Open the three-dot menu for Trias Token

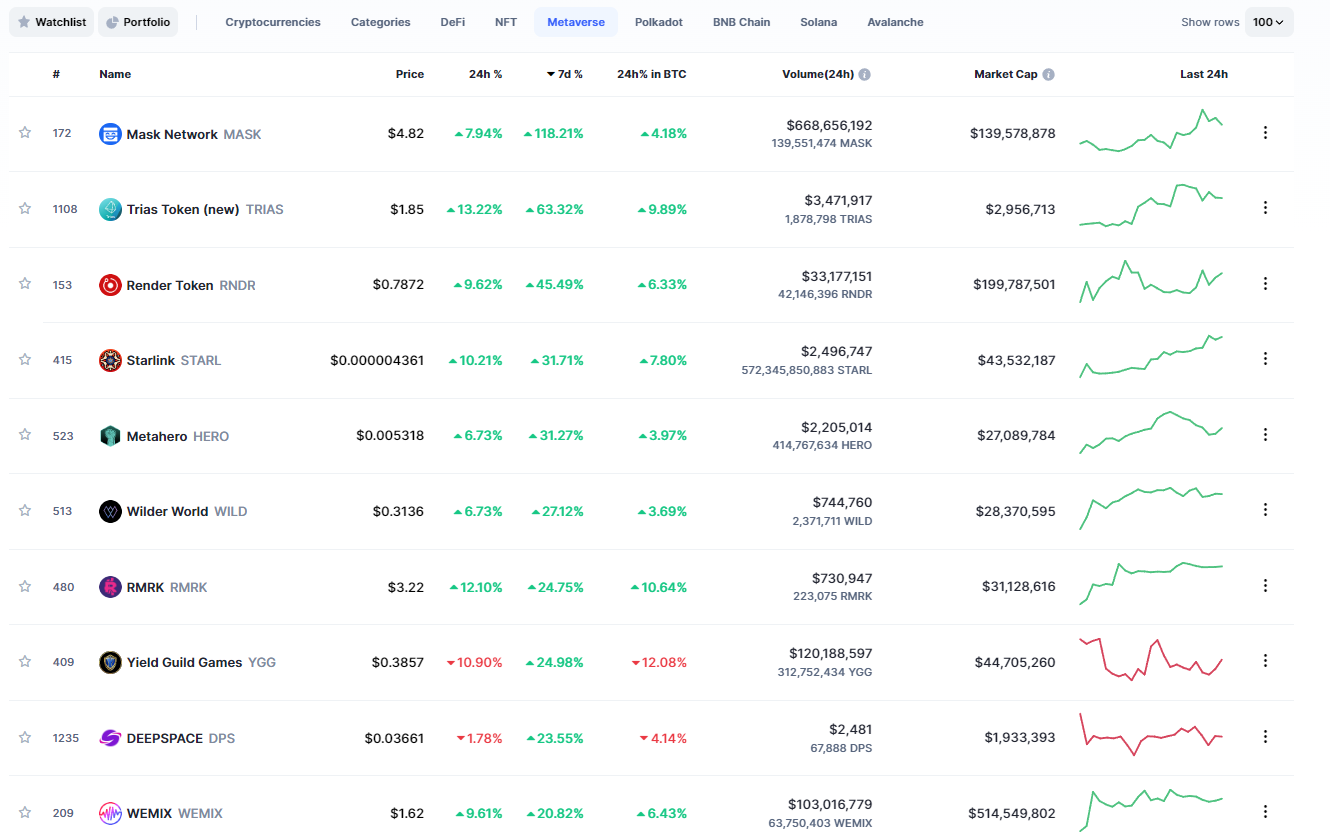(x=1265, y=208)
